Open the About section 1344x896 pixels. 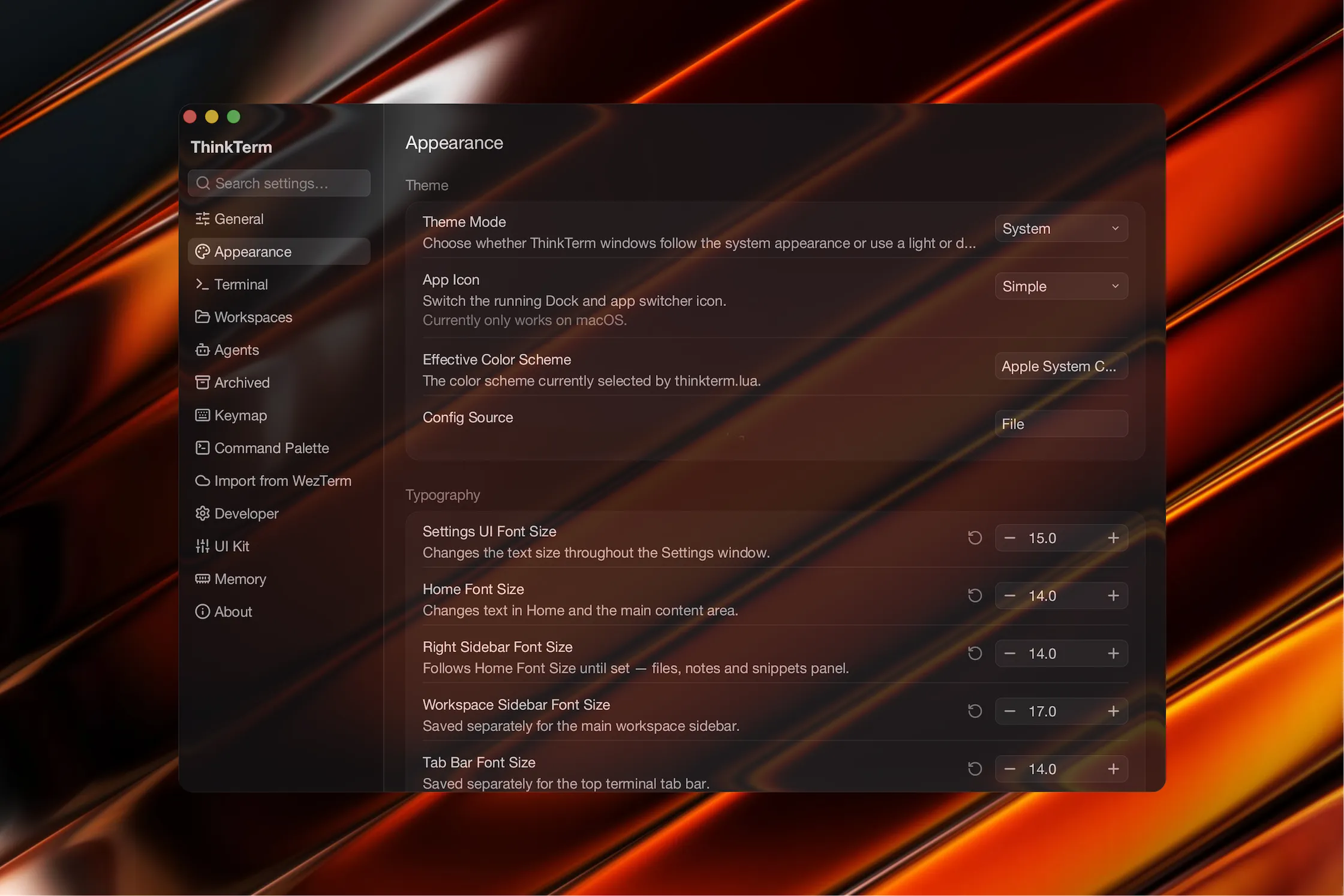tap(279, 611)
